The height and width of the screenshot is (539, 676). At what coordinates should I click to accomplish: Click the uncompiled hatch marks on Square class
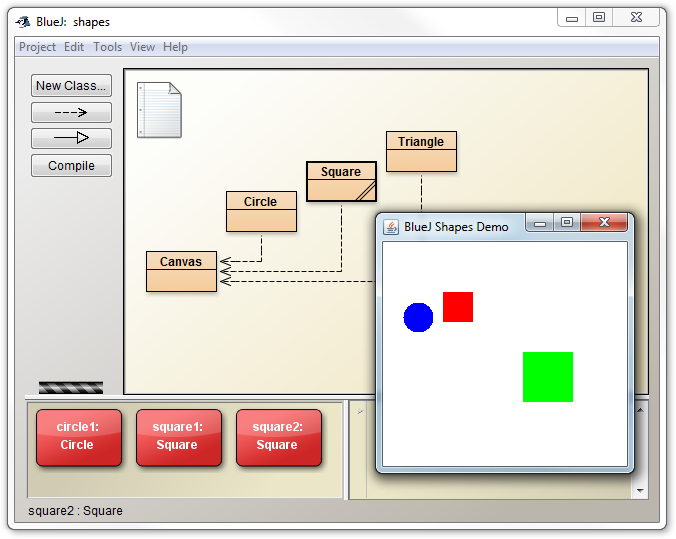coord(366,191)
